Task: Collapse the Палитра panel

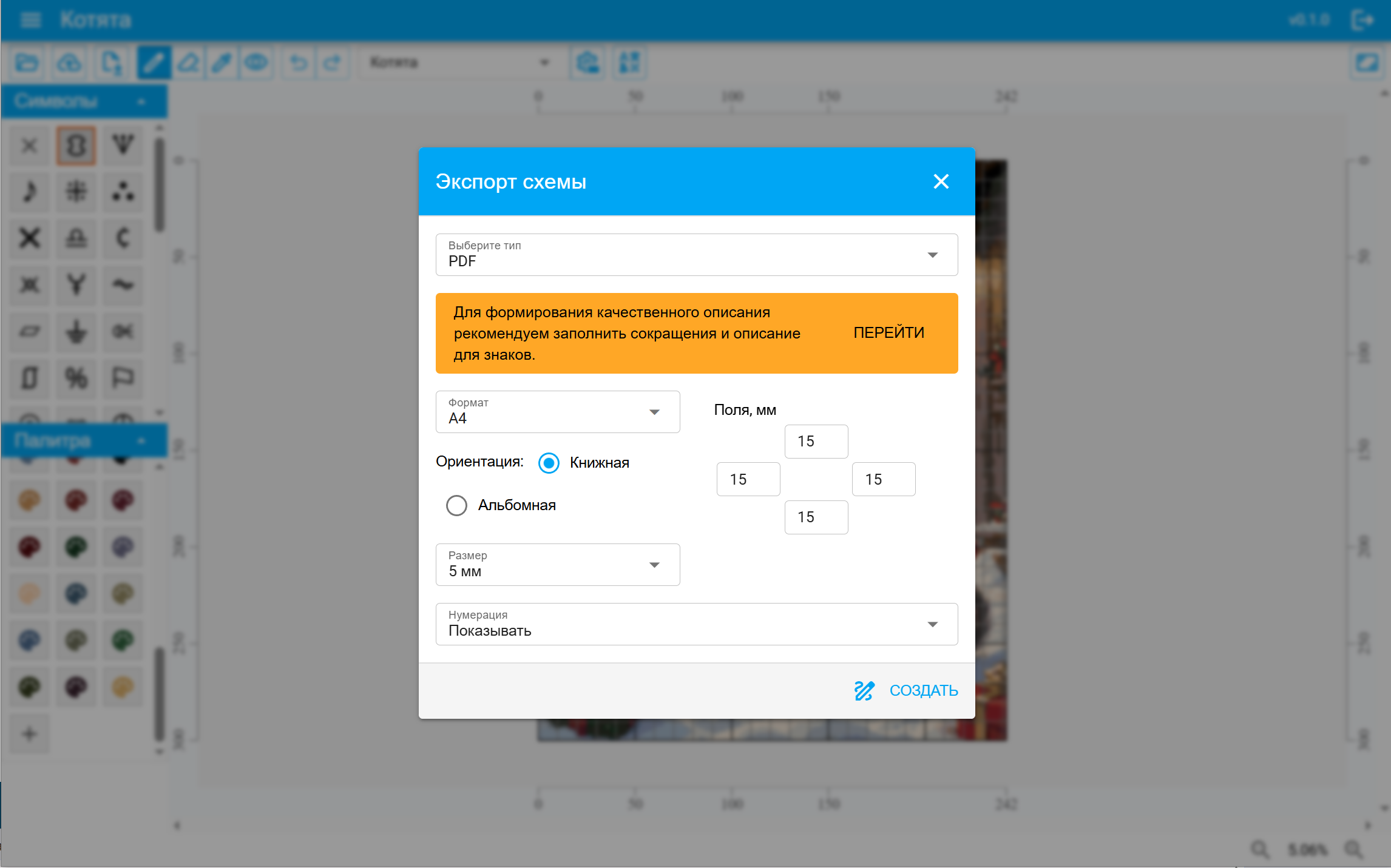Action: [x=141, y=441]
